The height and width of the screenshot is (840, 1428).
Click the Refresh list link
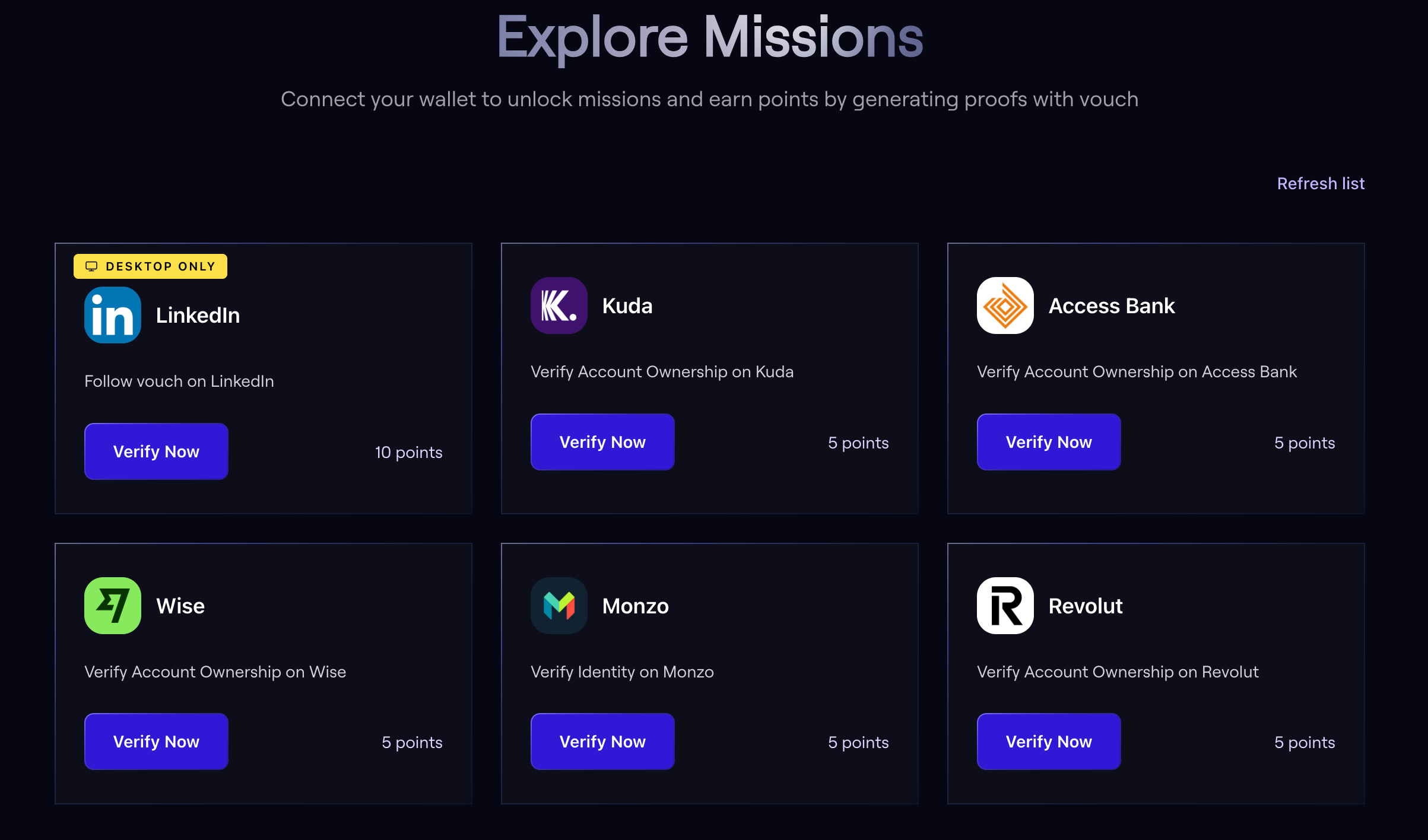point(1321,183)
